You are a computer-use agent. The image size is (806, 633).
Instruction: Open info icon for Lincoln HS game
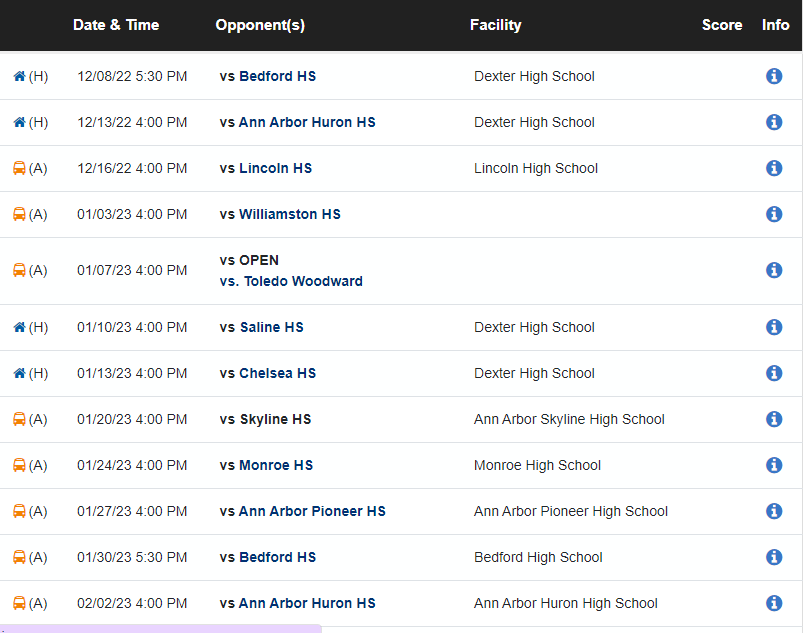773,168
